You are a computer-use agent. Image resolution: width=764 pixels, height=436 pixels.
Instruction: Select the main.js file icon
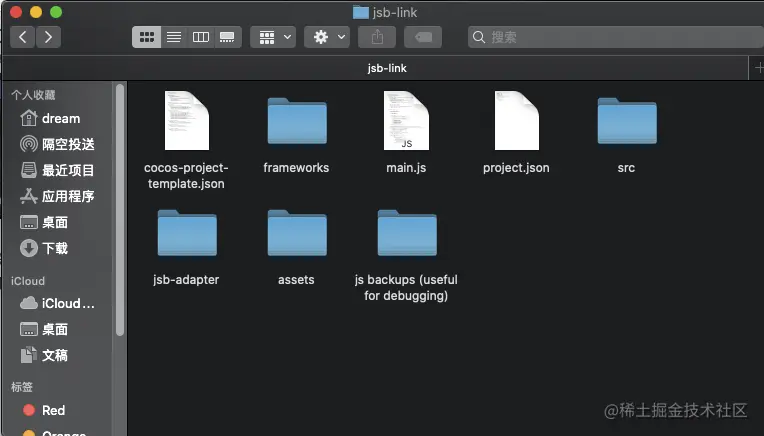click(x=406, y=120)
